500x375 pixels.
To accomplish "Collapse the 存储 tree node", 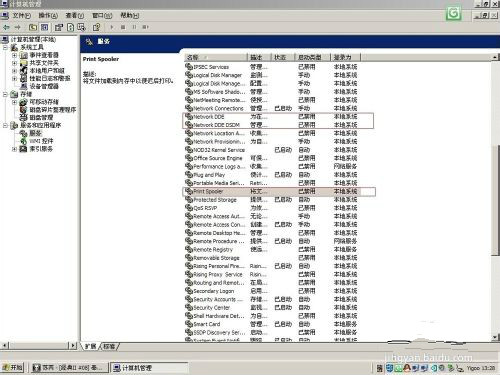I will 5,94.
